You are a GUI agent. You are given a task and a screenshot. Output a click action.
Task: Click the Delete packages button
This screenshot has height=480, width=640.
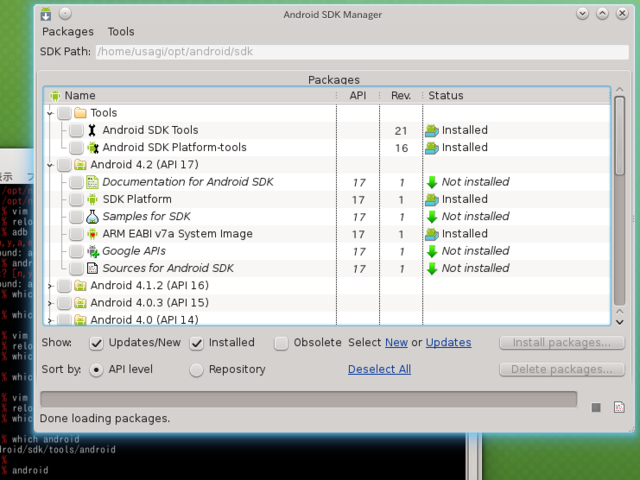562,369
